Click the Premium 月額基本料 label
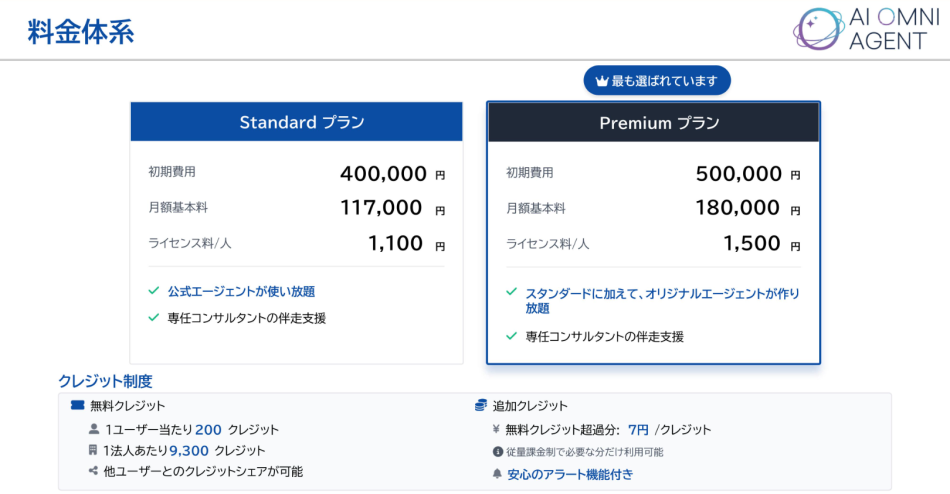Screen dimensions: 950x494 coord(536,209)
